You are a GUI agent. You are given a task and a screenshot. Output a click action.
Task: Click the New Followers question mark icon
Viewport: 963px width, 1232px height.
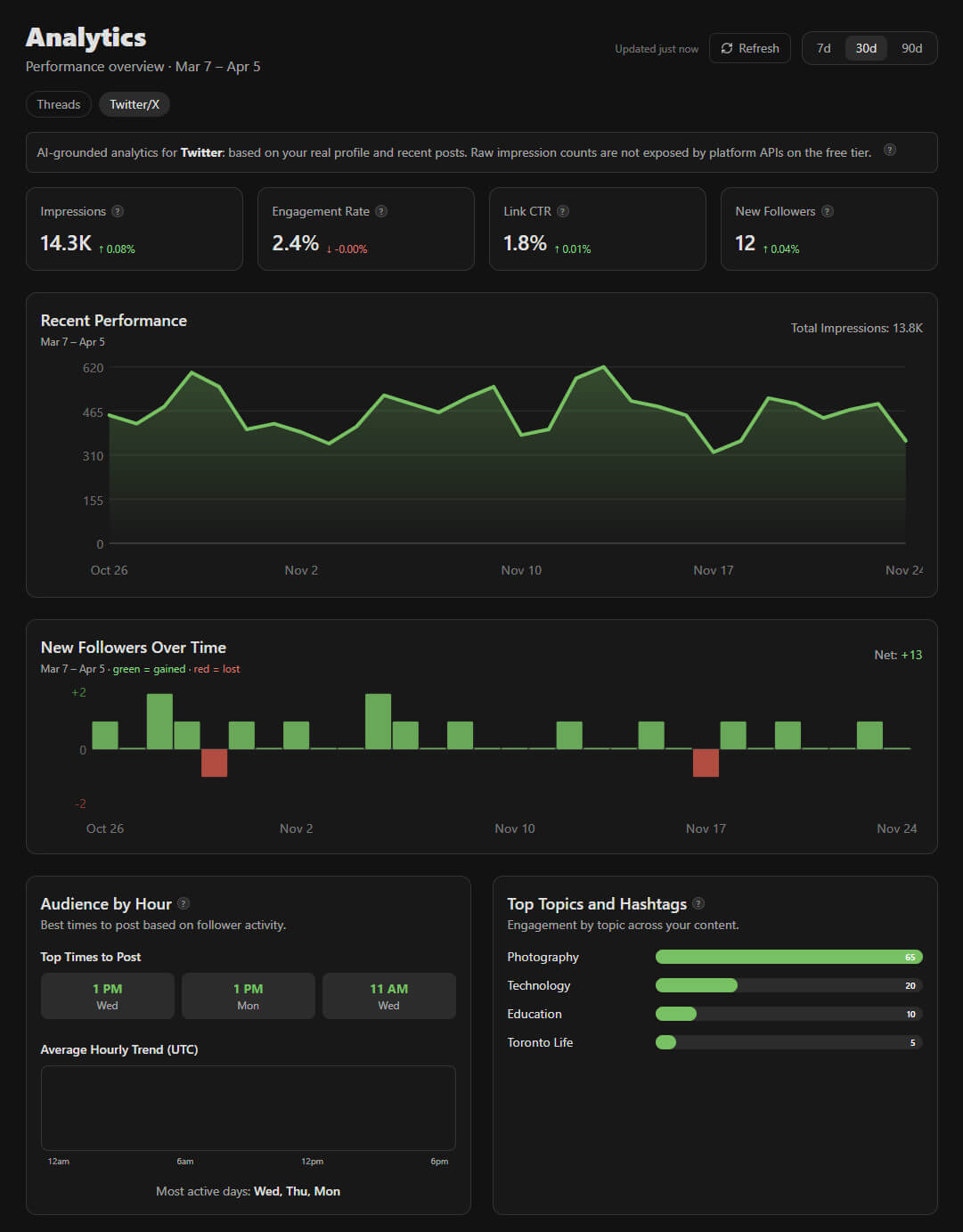click(828, 211)
